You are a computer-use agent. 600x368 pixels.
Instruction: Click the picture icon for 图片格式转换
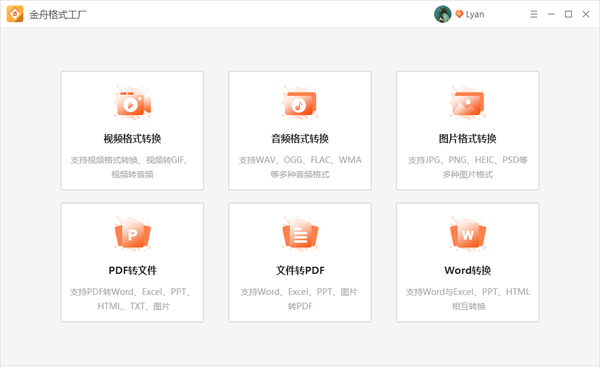coord(468,103)
